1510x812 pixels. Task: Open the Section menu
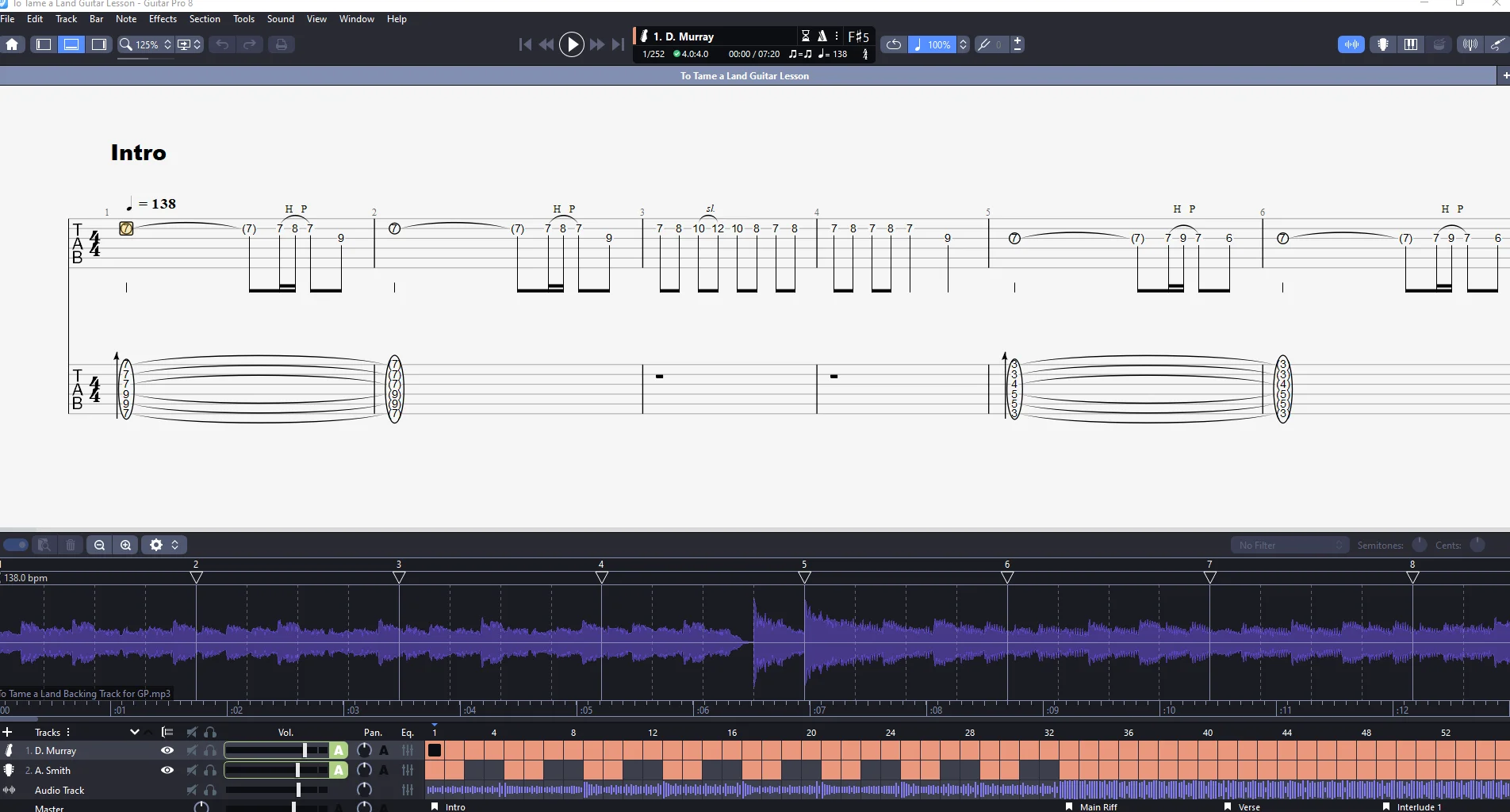205,19
